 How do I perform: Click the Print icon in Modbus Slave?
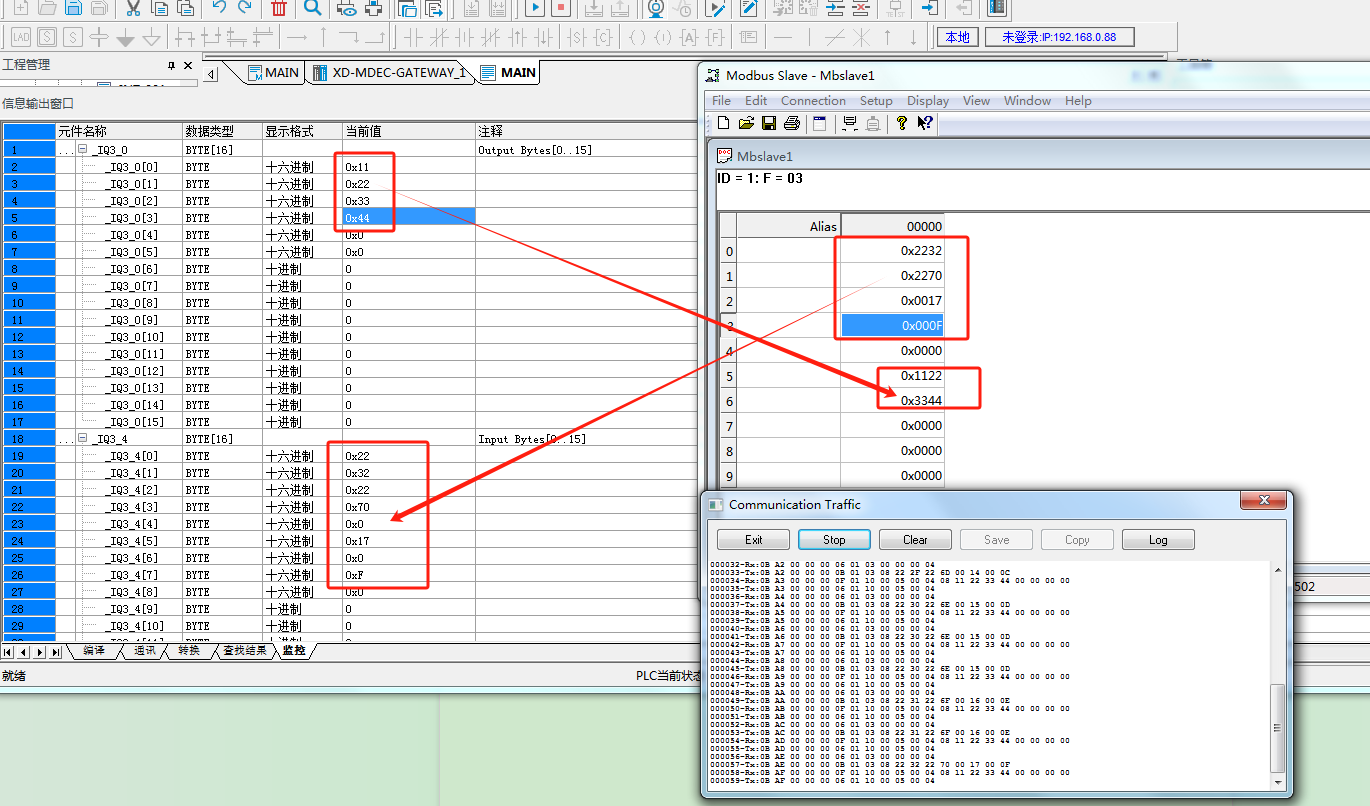[x=792, y=123]
